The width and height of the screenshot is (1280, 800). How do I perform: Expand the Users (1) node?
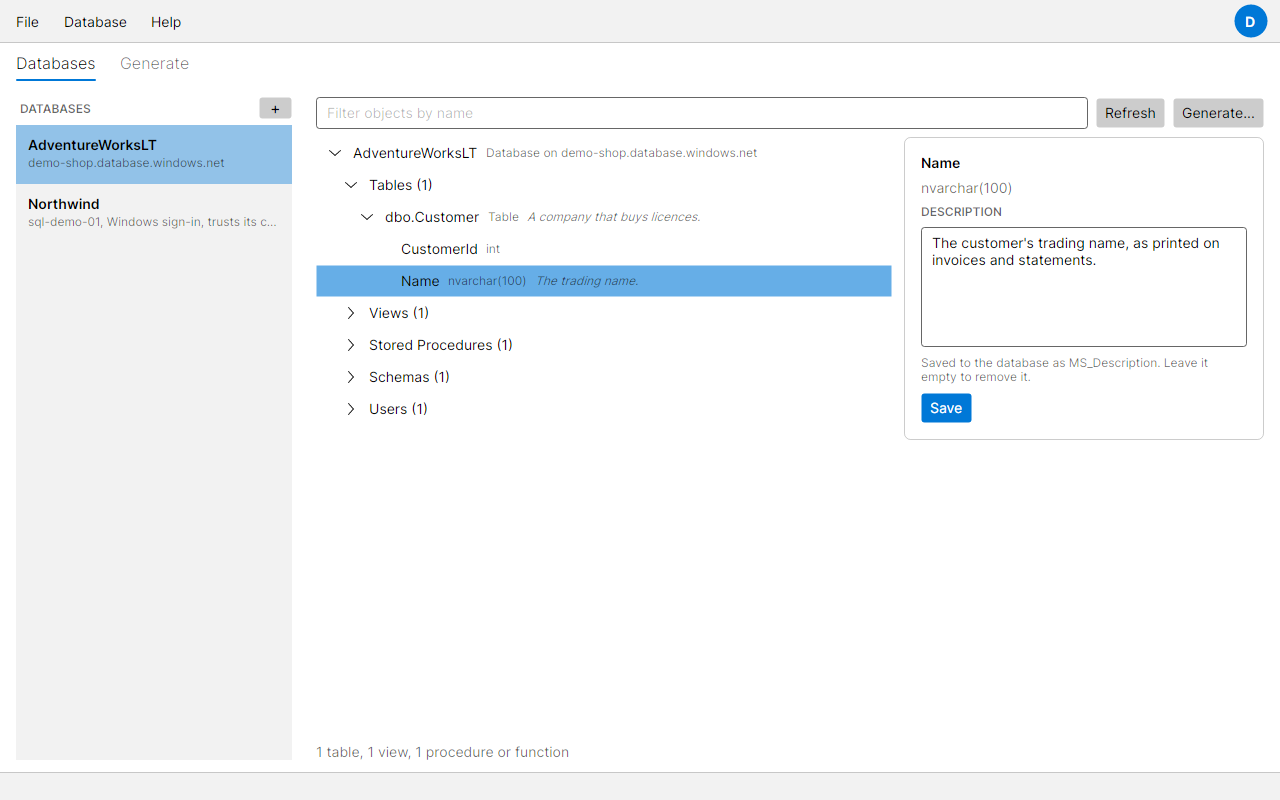pyautogui.click(x=351, y=409)
